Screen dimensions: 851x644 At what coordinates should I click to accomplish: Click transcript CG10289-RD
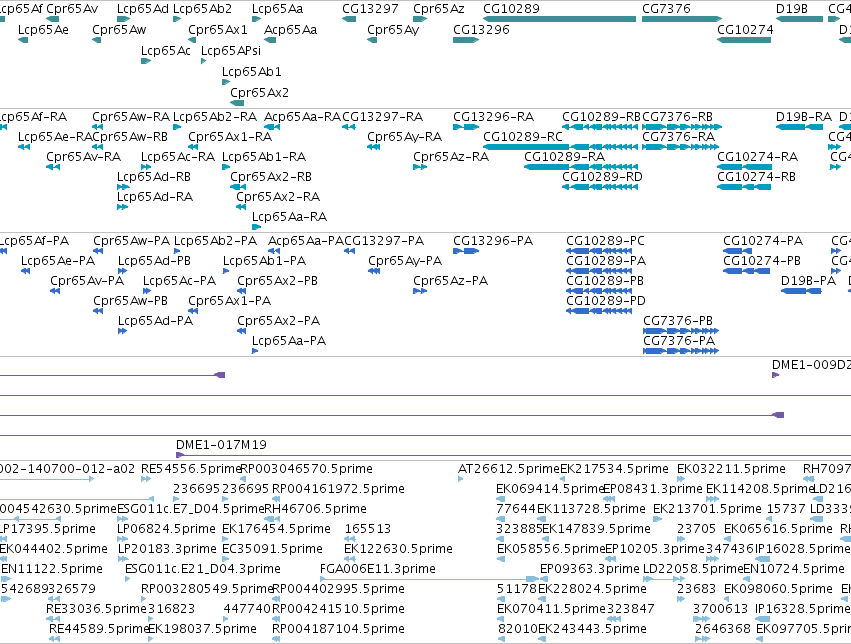(600, 187)
